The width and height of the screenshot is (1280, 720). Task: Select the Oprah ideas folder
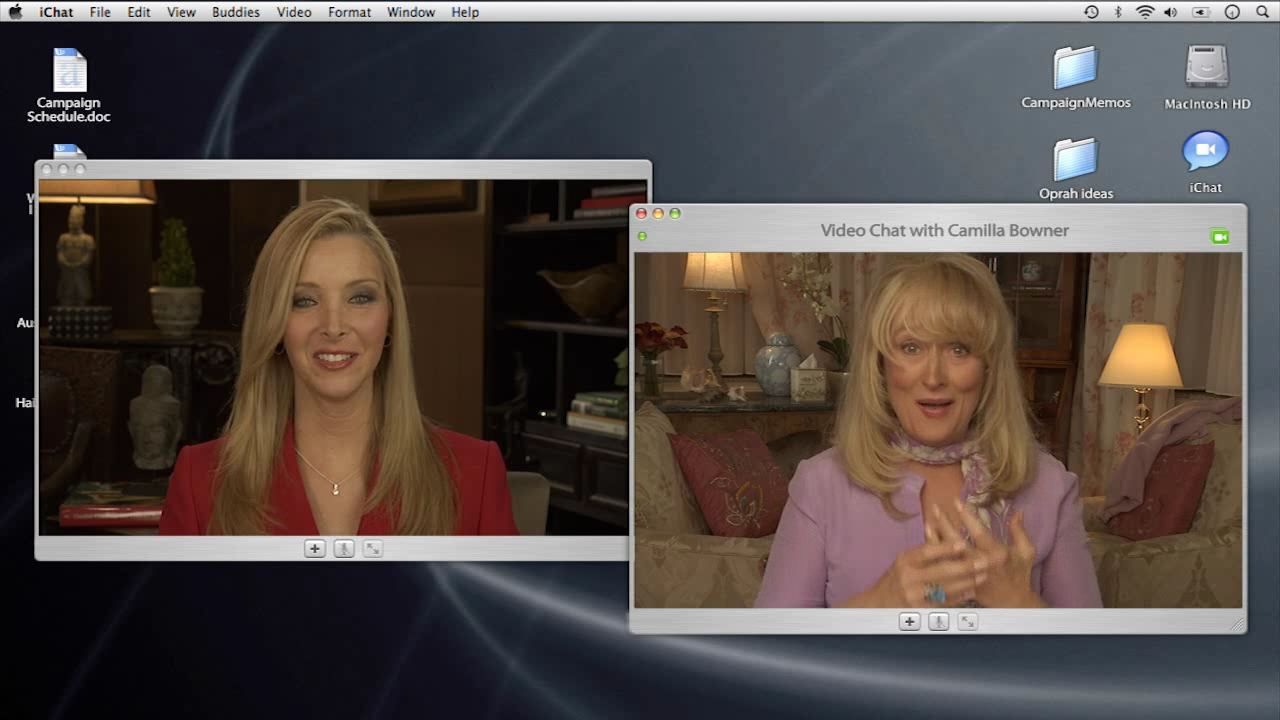coord(1076,168)
